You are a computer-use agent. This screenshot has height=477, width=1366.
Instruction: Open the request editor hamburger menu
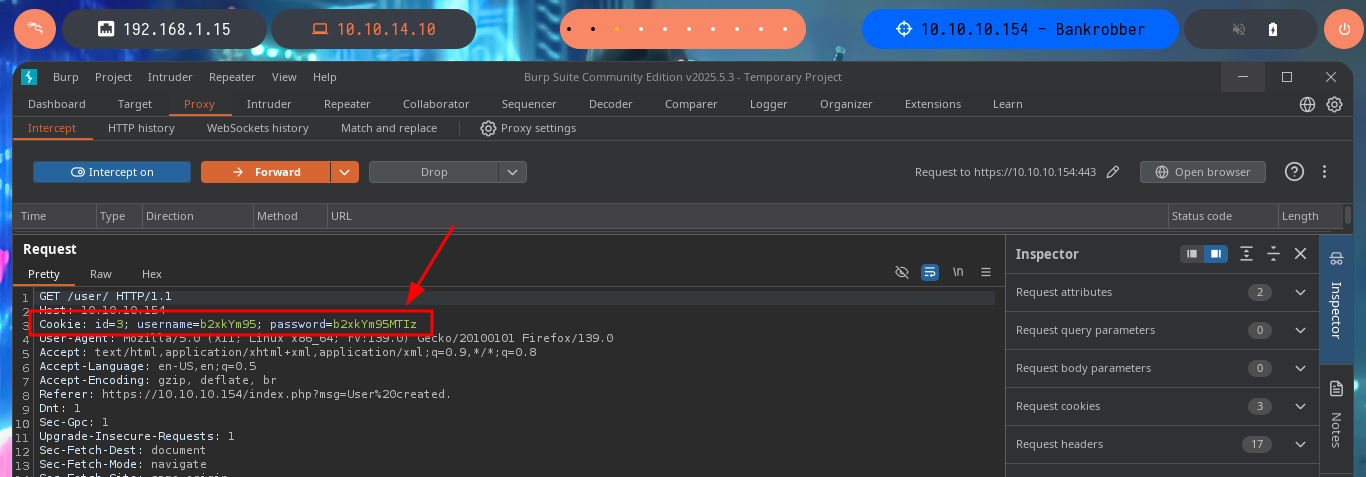point(986,272)
